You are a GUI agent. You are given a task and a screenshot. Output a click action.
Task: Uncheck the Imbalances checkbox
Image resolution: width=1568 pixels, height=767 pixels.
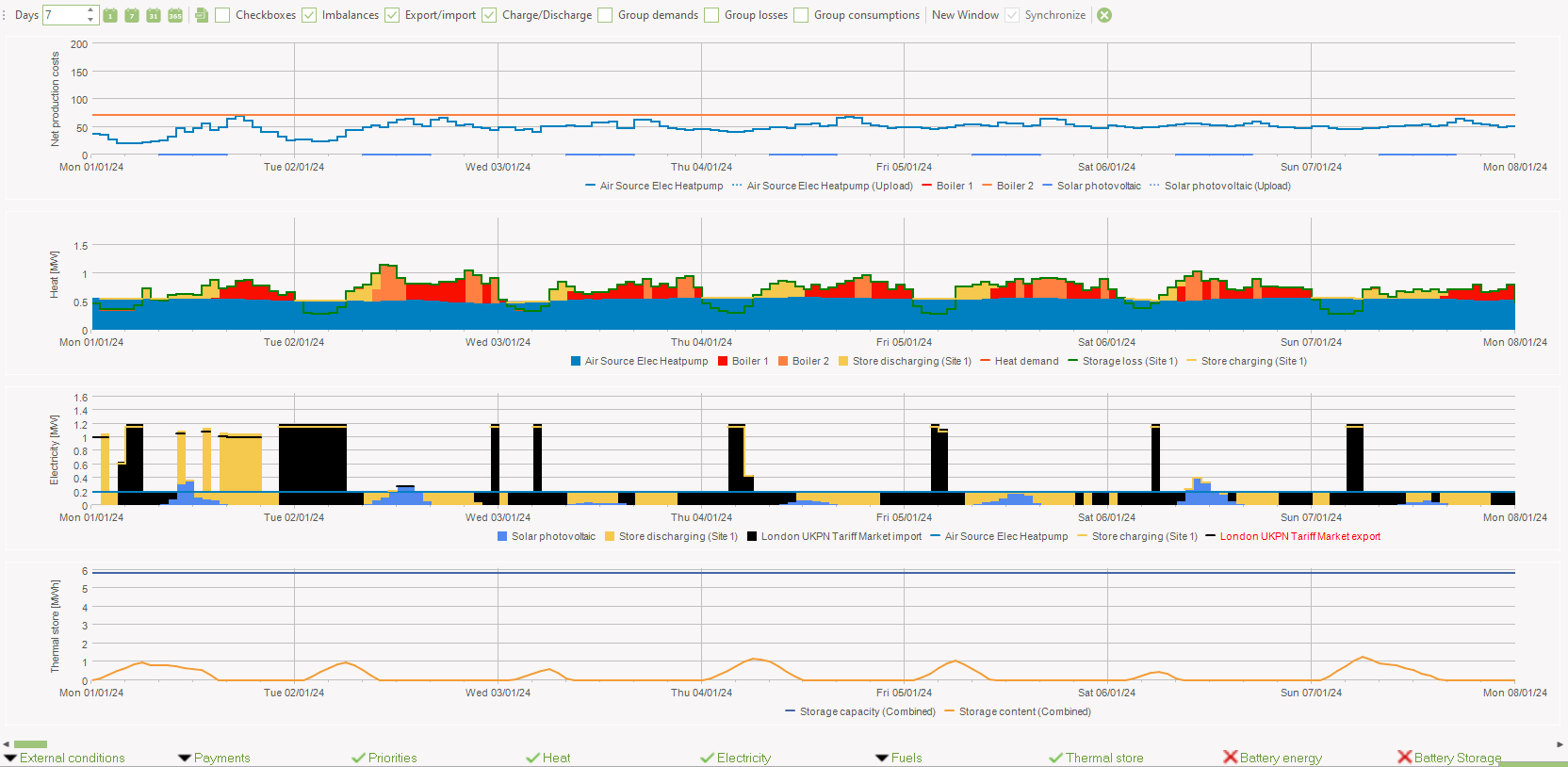tap(309, 15)
